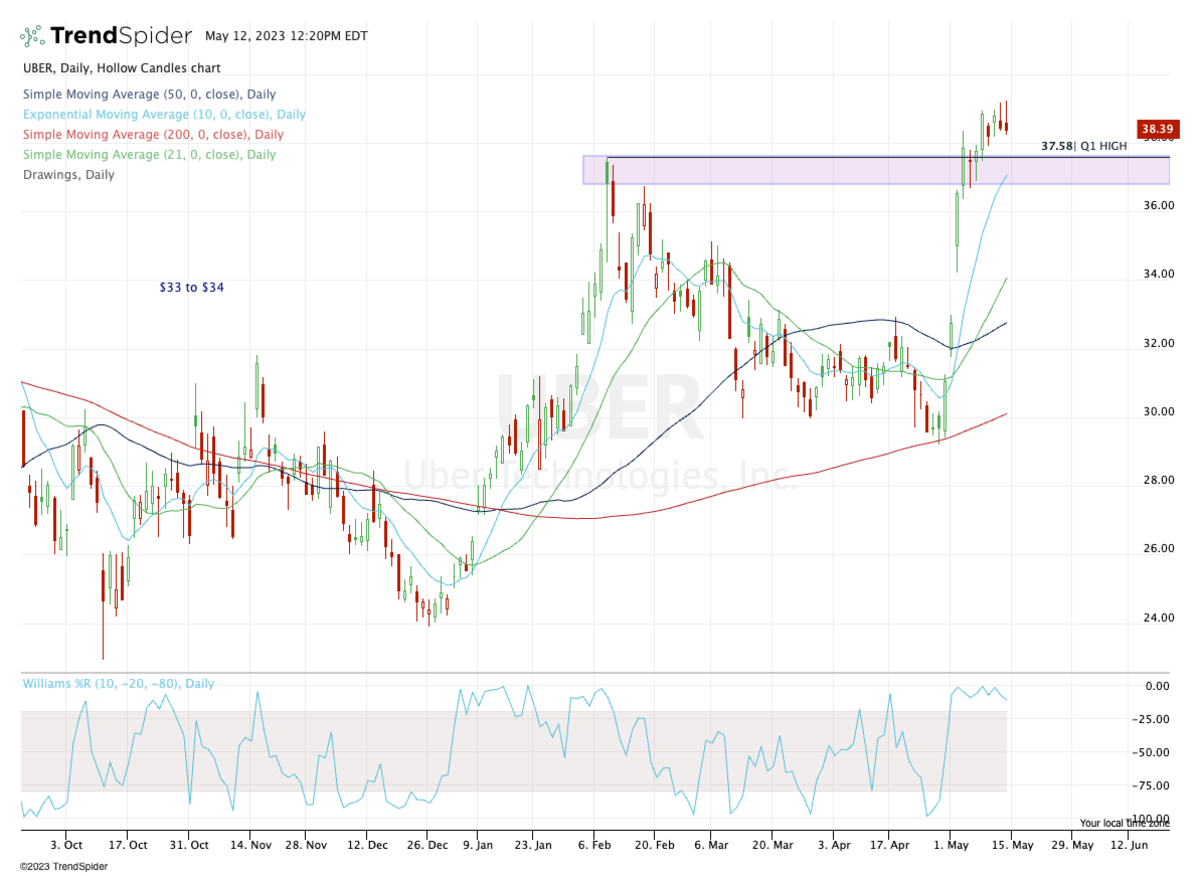Select the purple Q1 high resistance zone

(x=780, y=170)
